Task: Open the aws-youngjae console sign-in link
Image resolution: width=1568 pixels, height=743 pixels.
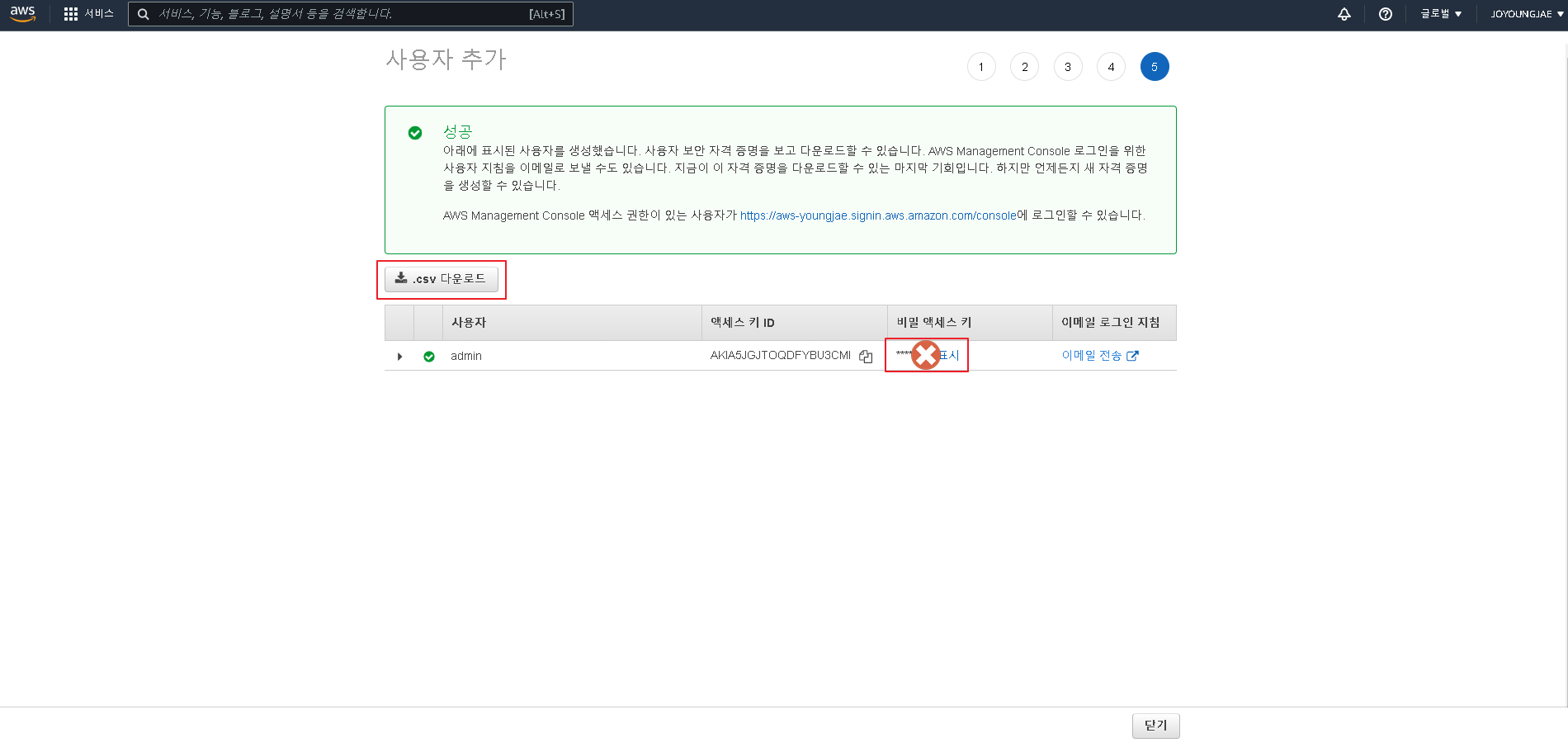Action: [878, 215]
